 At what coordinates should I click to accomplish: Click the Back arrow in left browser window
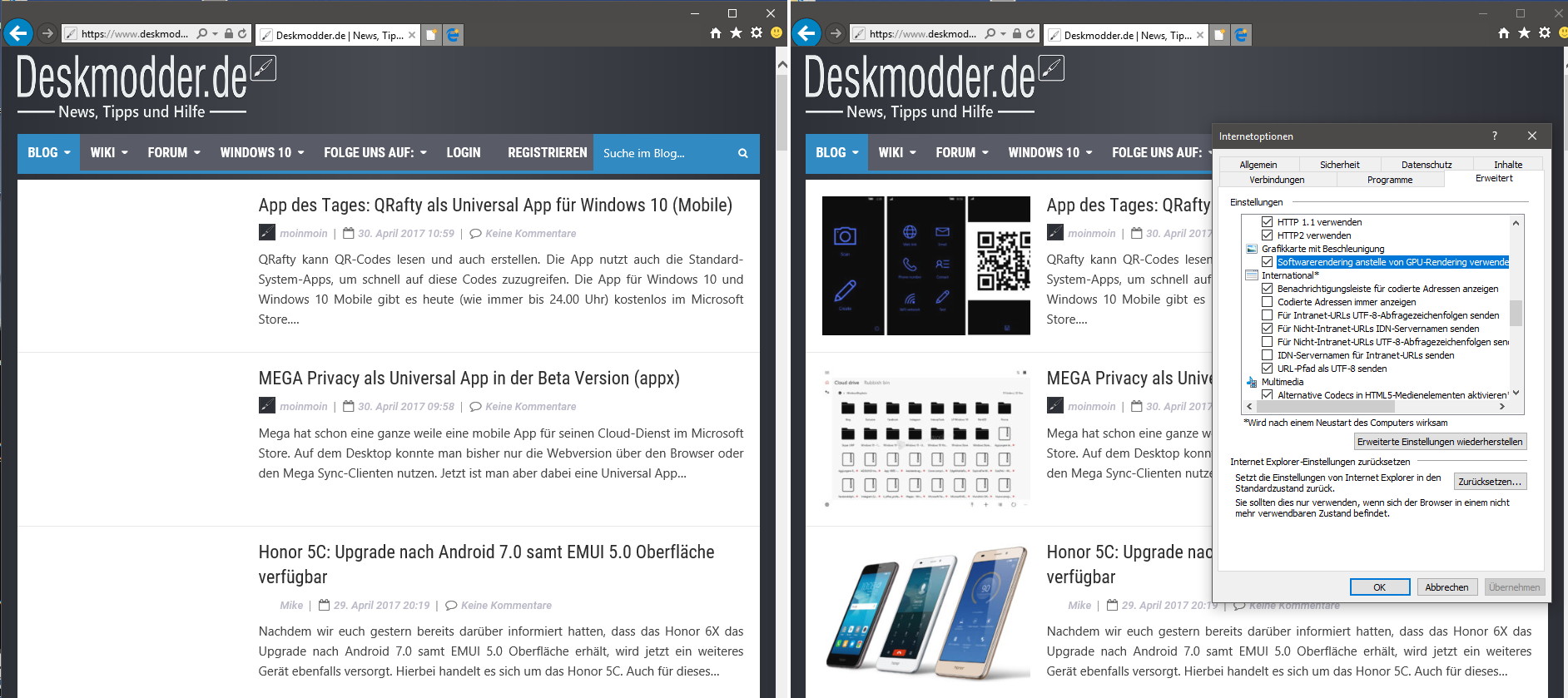pyautogui.click(x=18, y=33)
